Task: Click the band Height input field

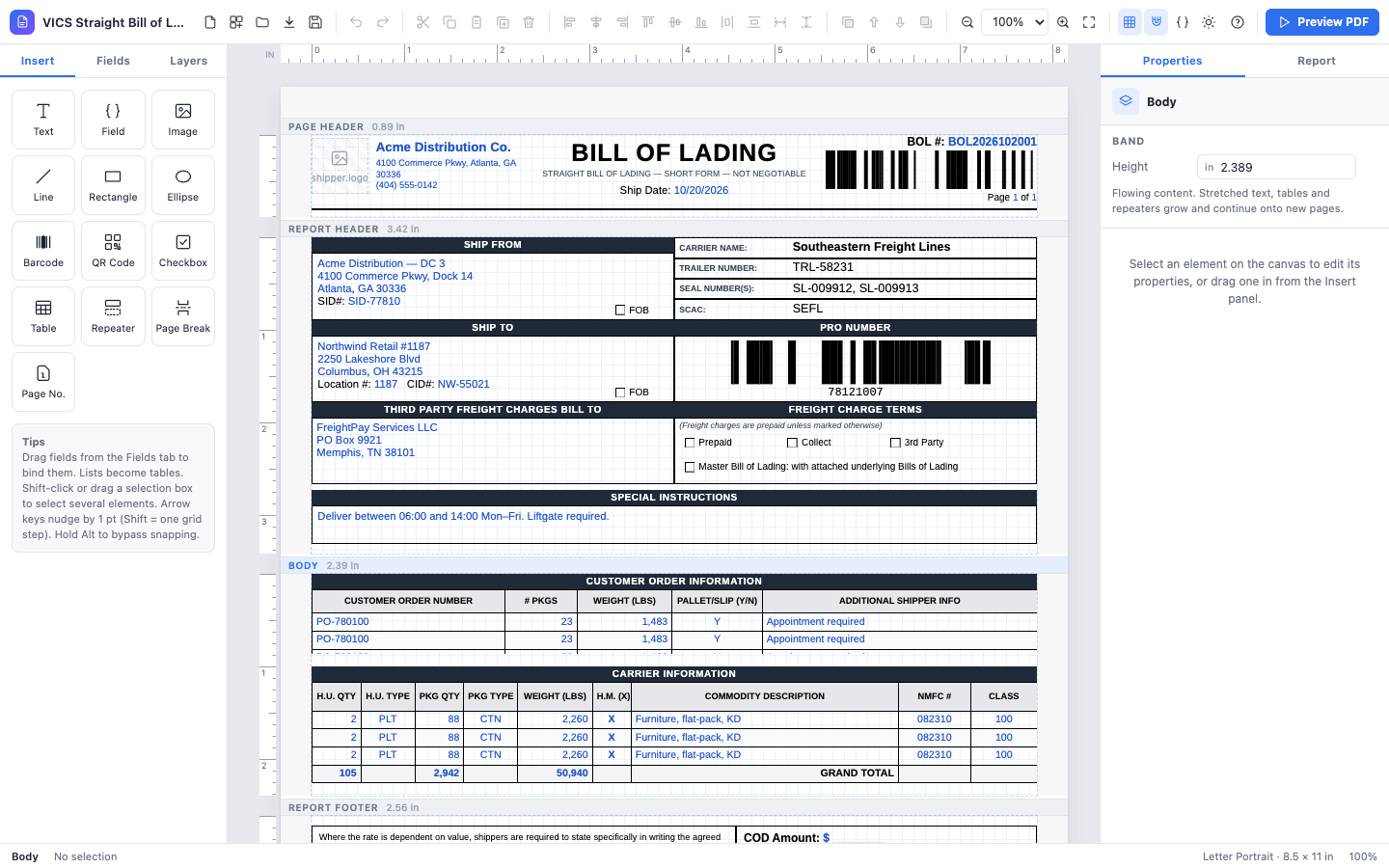Action: pos(1276,167)
